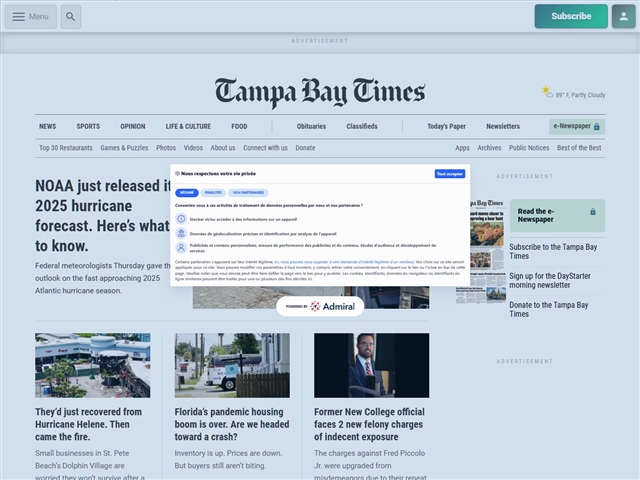Image resolution: width=640 pixels, height=480 pixels.
Task: Open the Dolphin Village fire aerial photo
Action: click(x=93, y=365)
